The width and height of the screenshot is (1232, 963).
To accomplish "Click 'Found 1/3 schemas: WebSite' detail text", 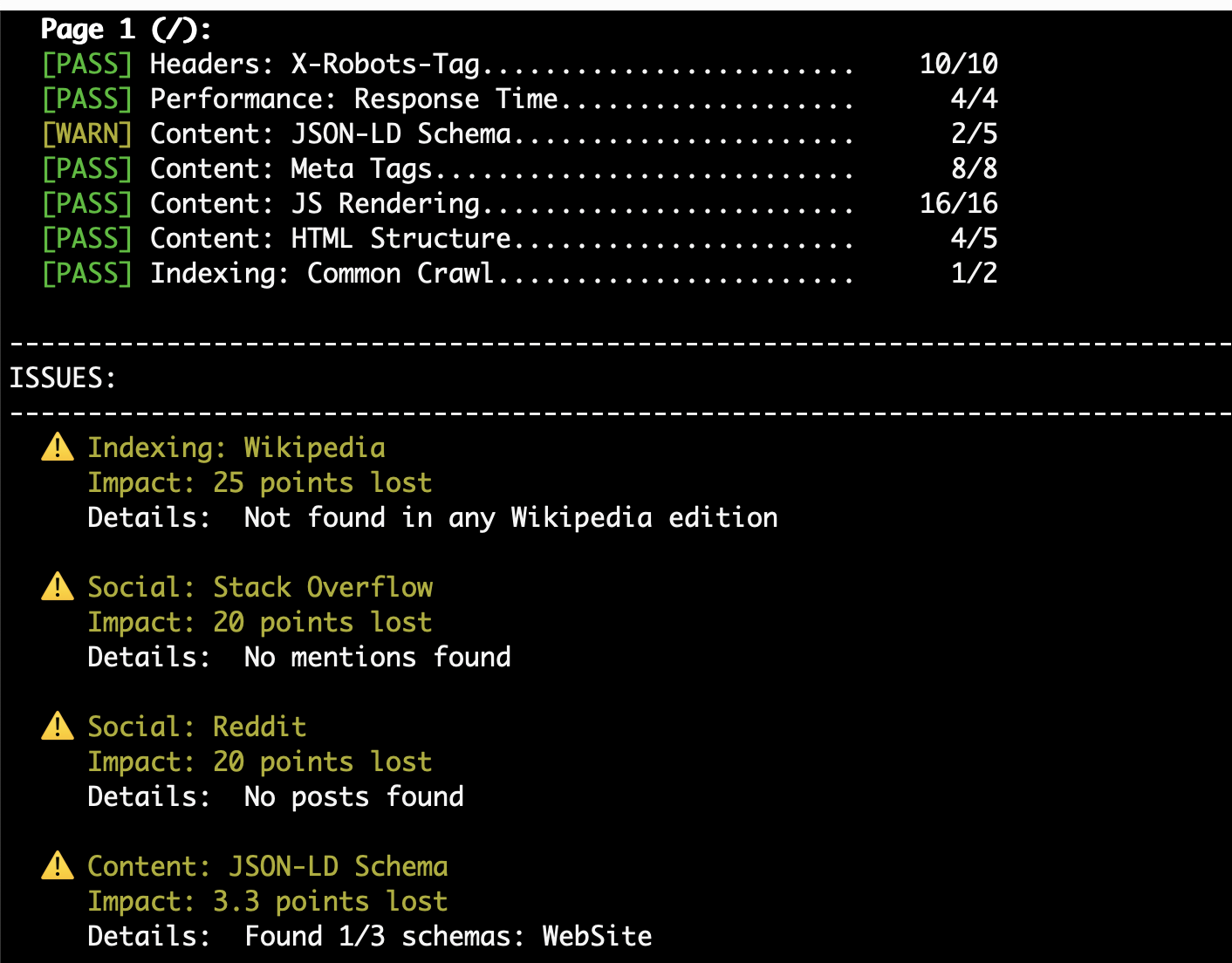I will click(x=448, y=936).
